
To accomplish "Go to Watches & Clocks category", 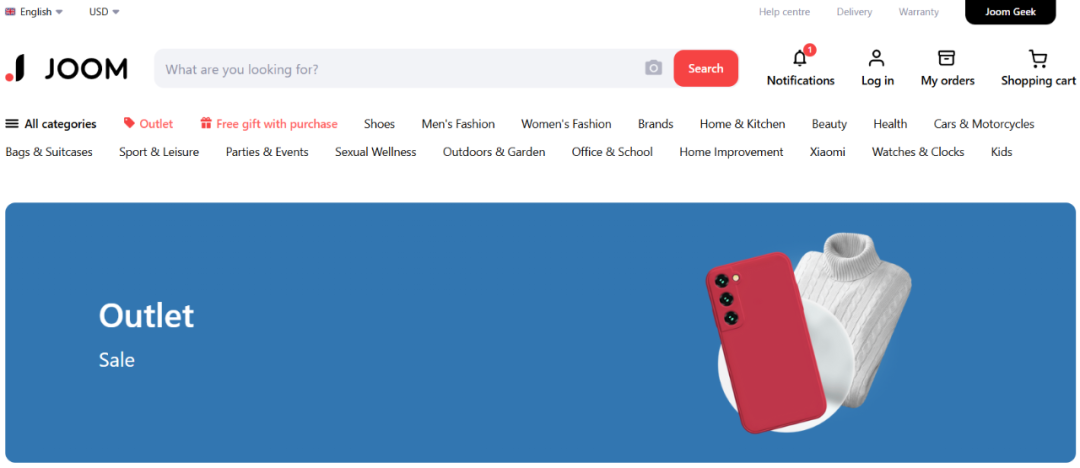I will click(917, 152).
